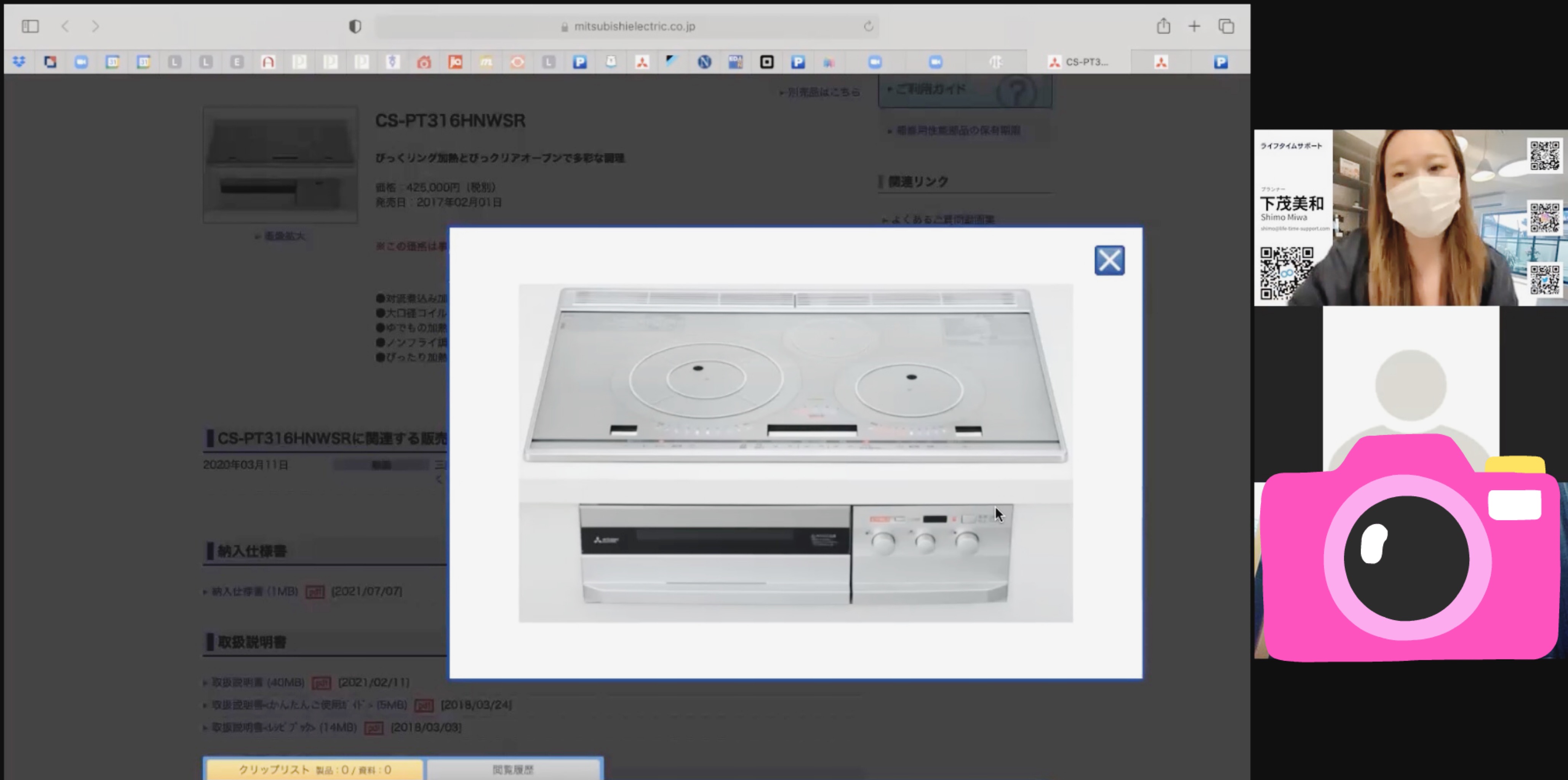Click the 関連リンク heading

pos(918,181)
